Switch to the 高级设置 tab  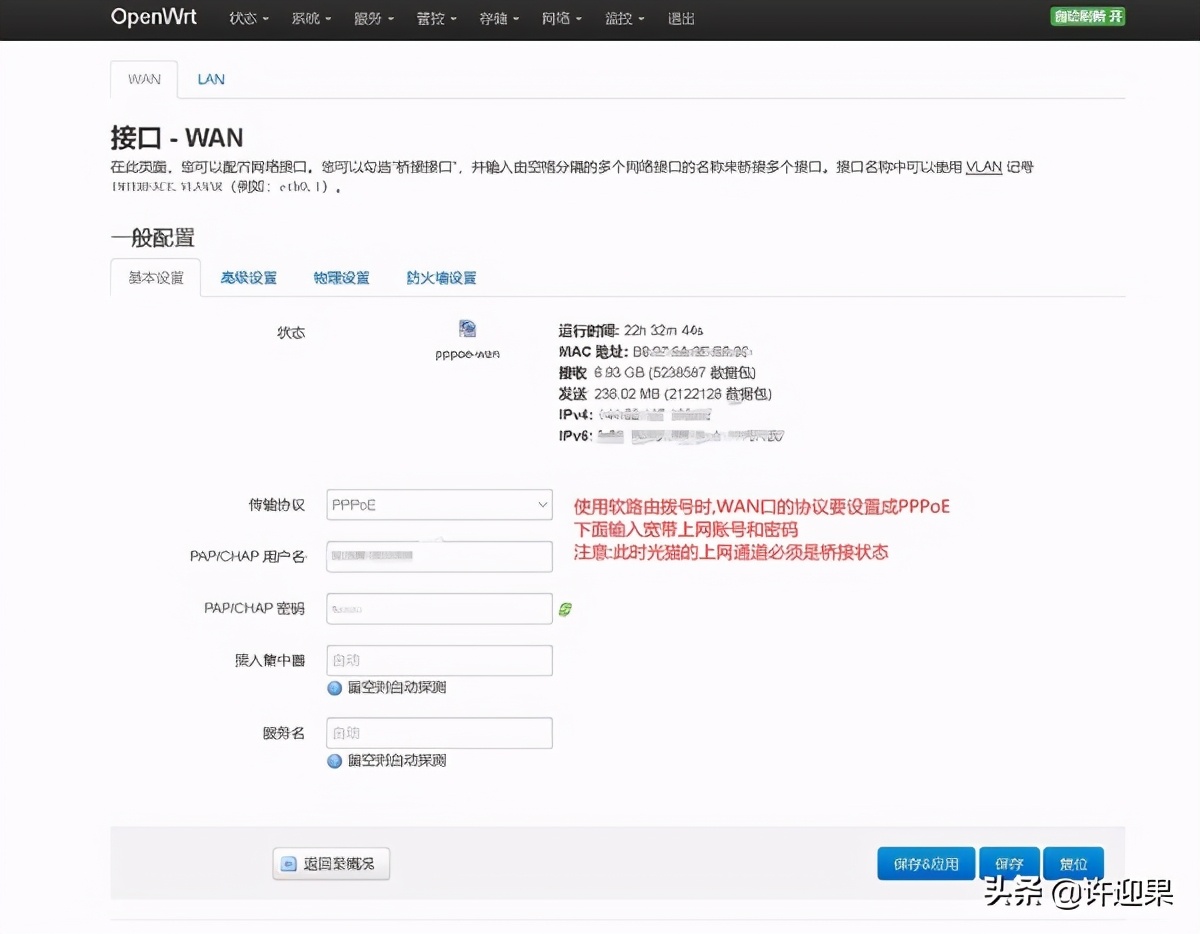[248, 277]
